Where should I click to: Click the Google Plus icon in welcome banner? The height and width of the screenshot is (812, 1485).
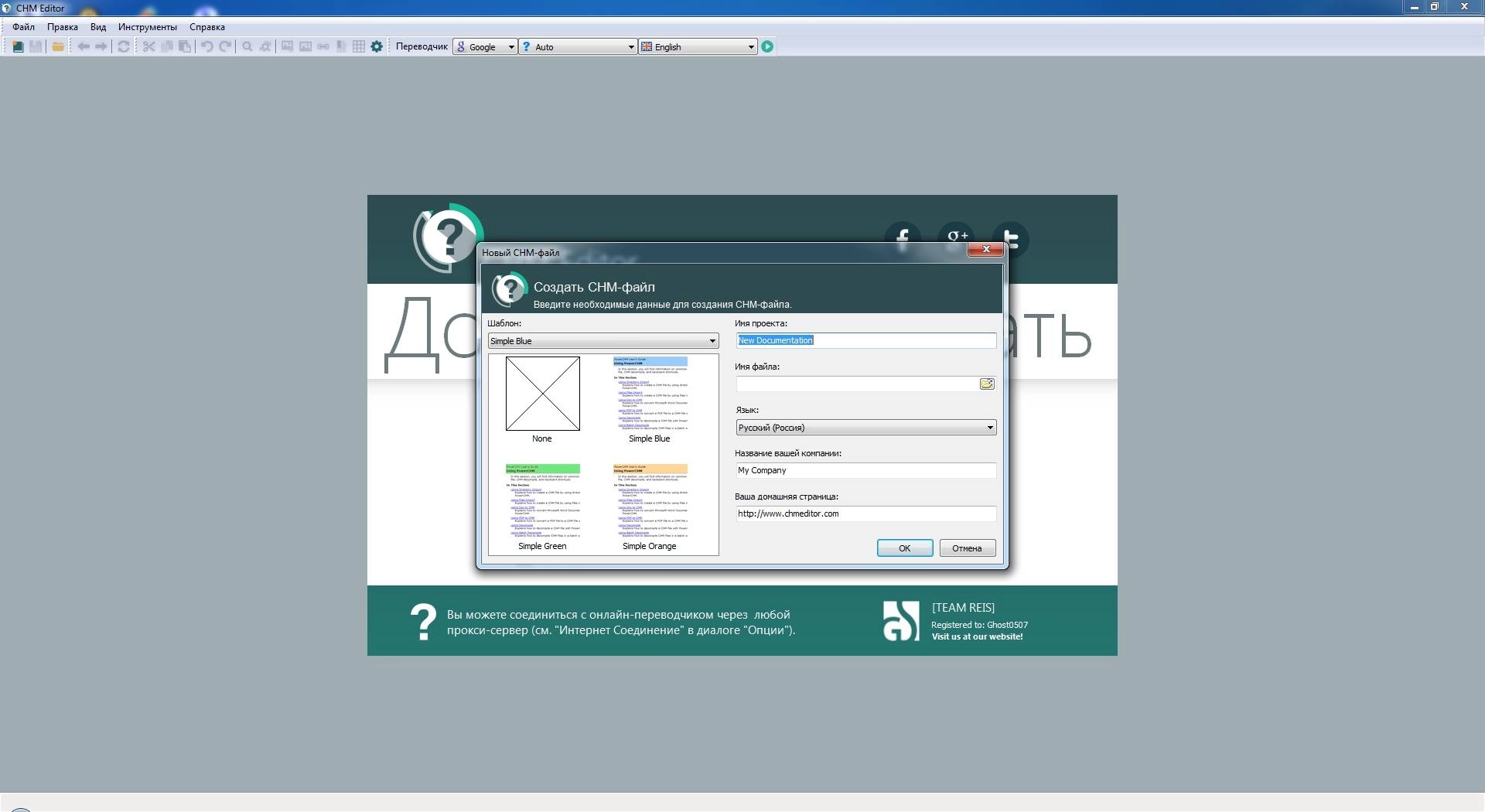click(x=957, y=236)
